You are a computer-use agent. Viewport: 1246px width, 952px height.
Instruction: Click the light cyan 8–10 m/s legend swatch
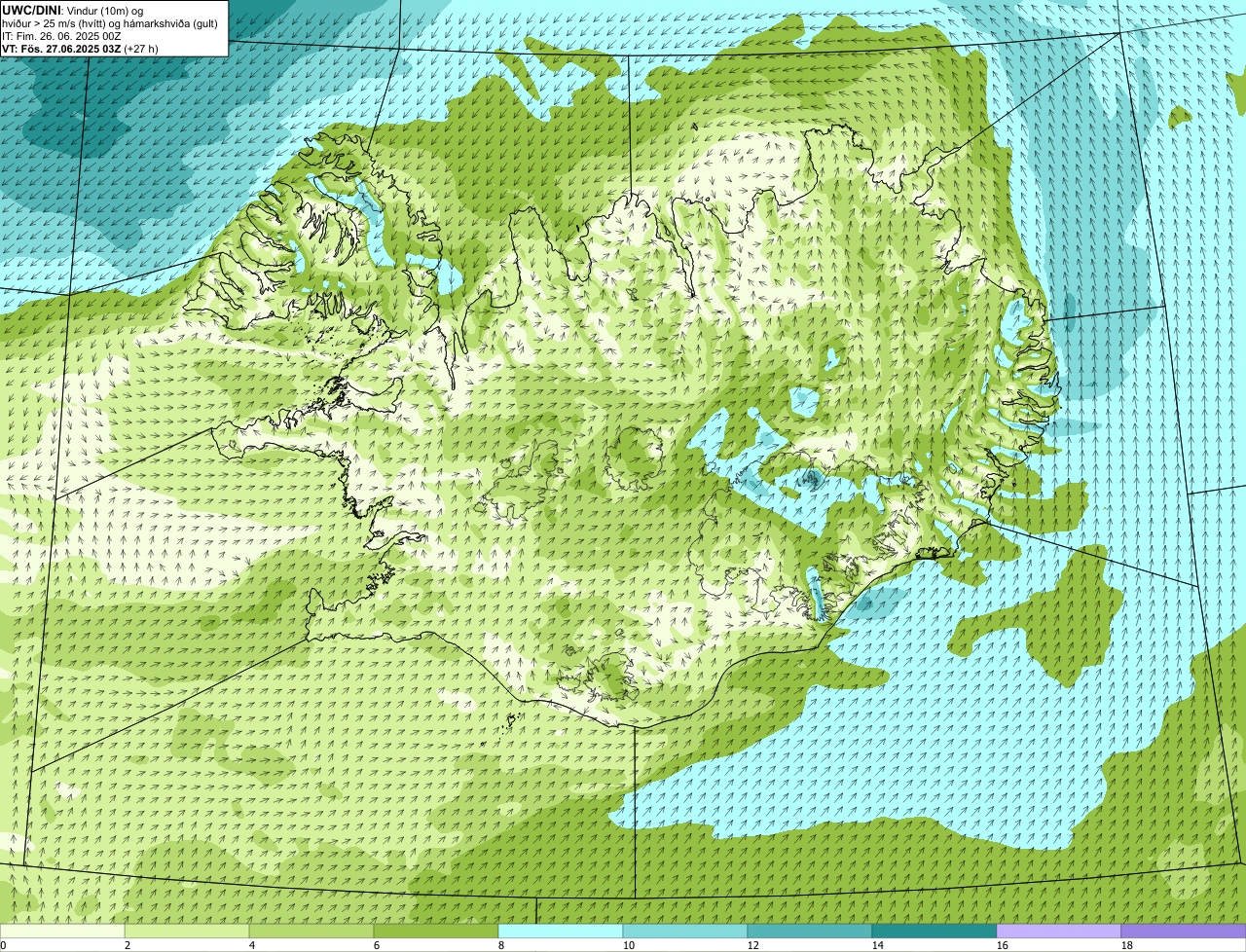point(561,931)
